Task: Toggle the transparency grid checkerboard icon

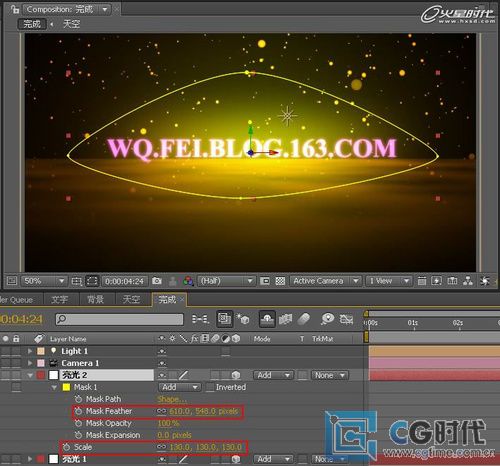Action: coord(280,281)
